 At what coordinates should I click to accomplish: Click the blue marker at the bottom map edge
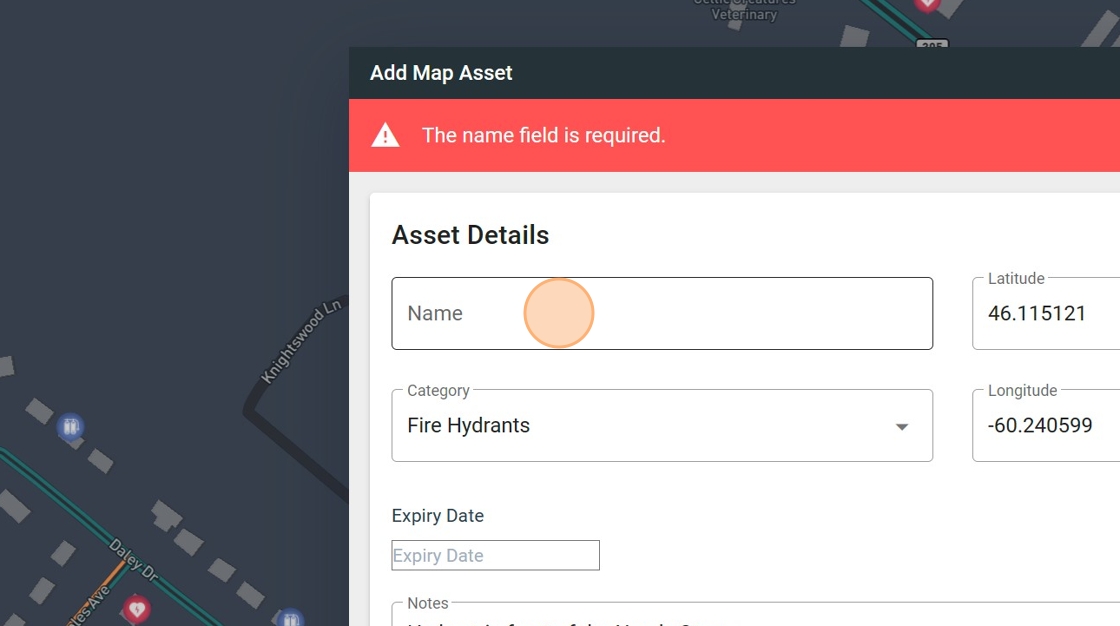[x=290, y=619]
